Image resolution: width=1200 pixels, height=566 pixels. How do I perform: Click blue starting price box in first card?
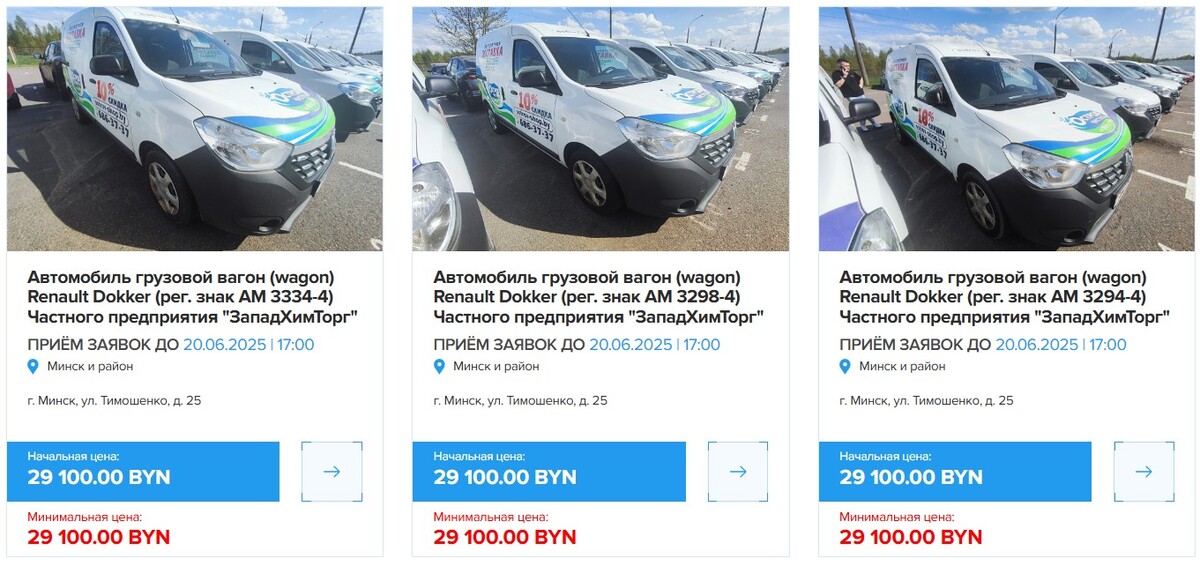(143, 471)
